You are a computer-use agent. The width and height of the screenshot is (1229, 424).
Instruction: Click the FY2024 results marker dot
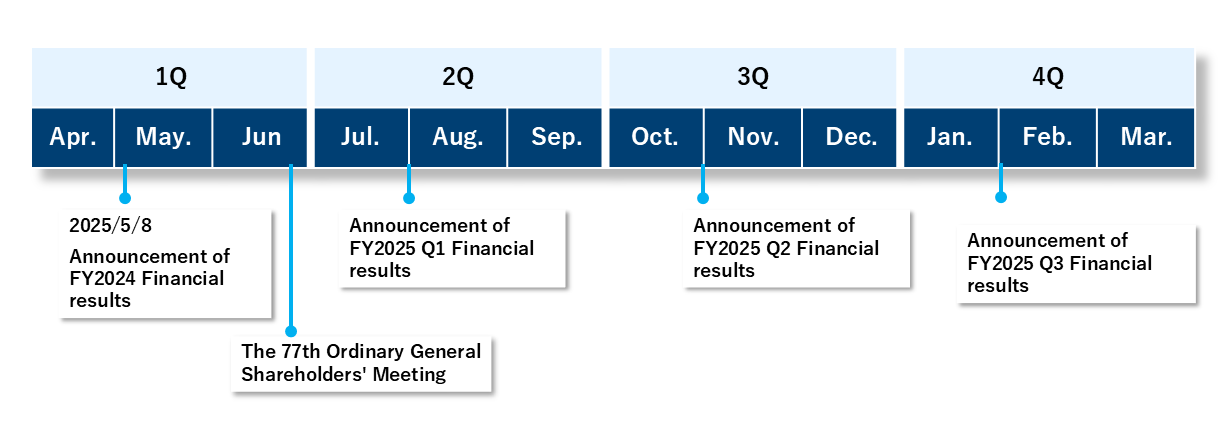(x=125, y=198)
